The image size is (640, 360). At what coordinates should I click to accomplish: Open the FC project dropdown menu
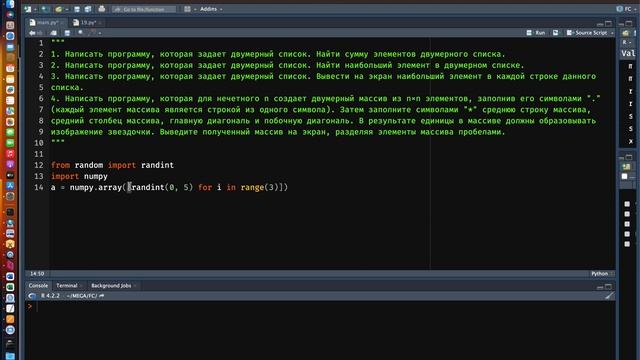point(628,9)
